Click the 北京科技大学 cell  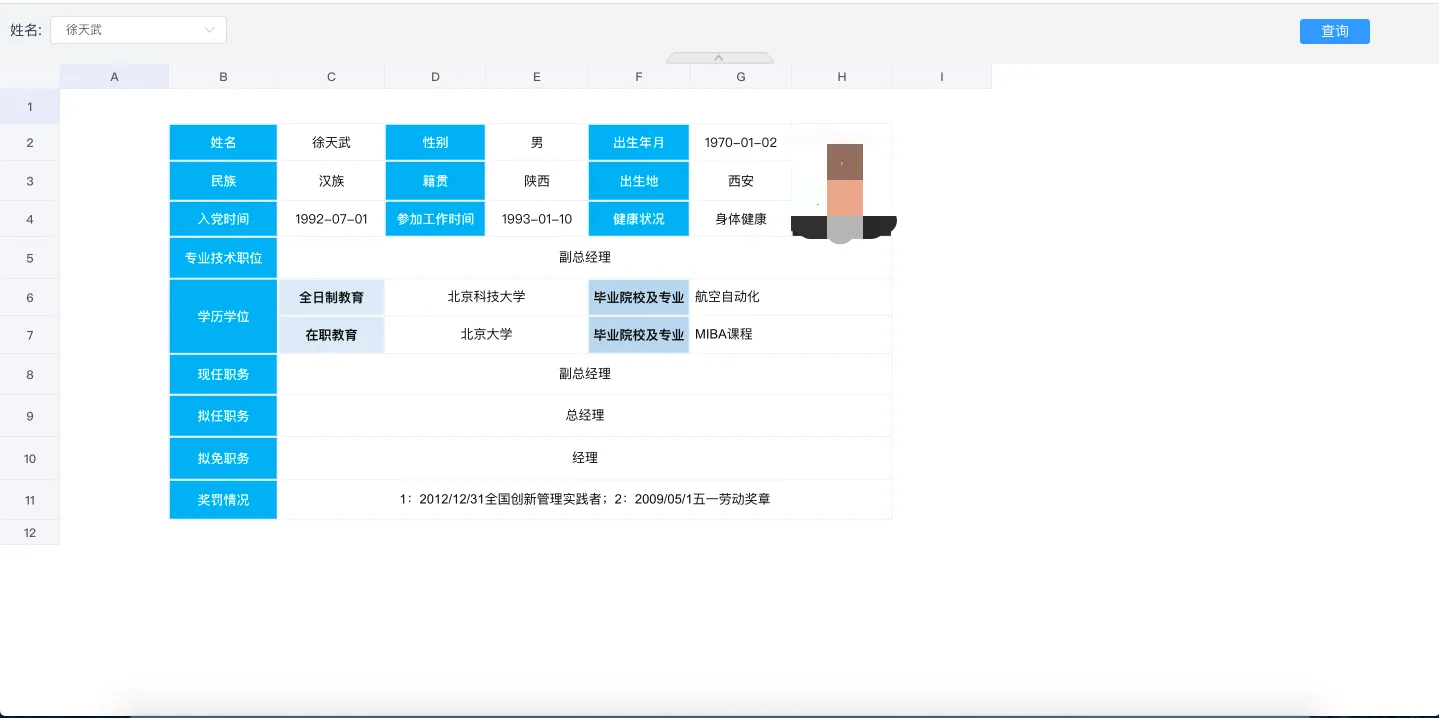[x=486, y=297]
